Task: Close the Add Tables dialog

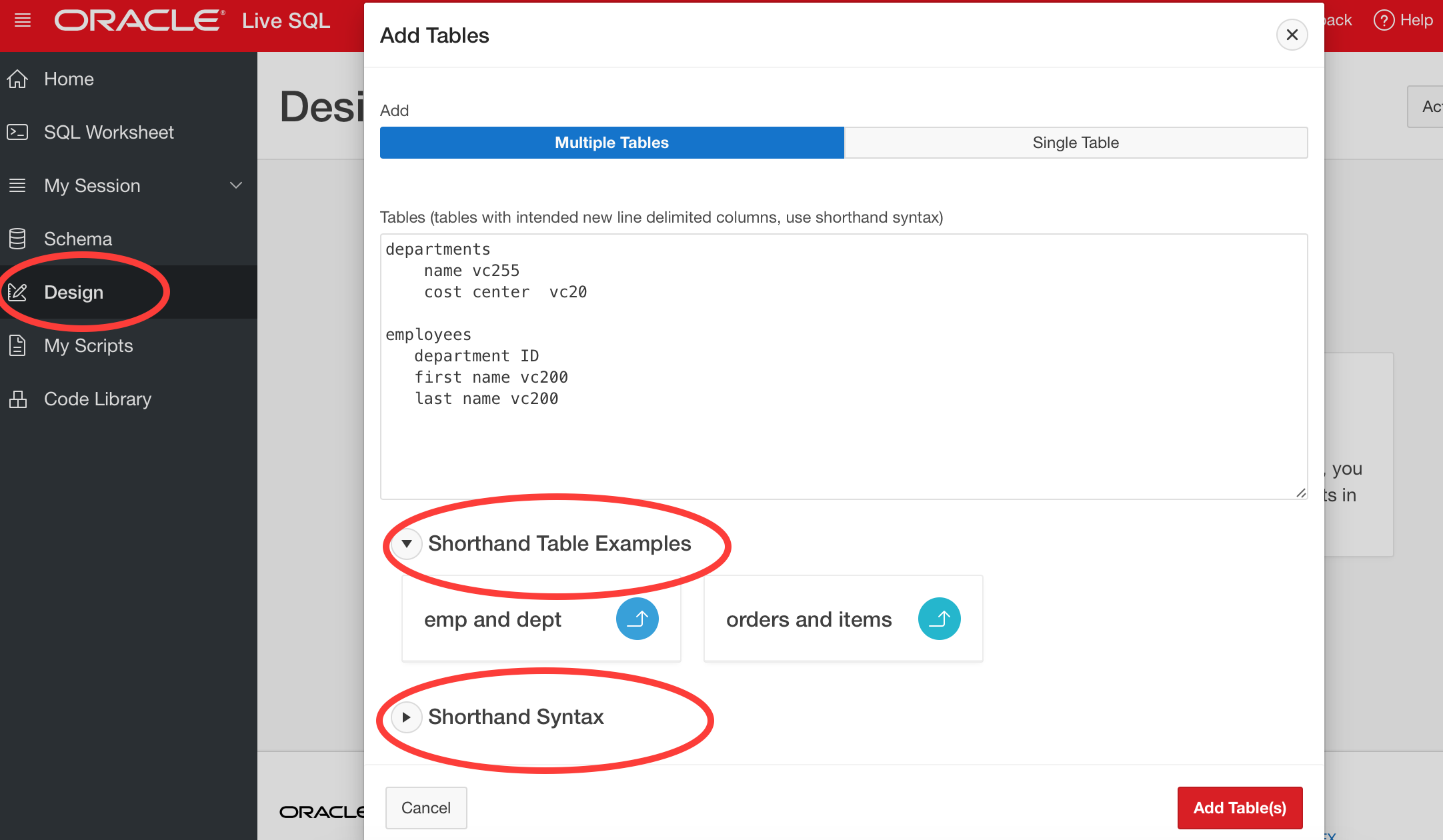Action: click(1292, 35)
